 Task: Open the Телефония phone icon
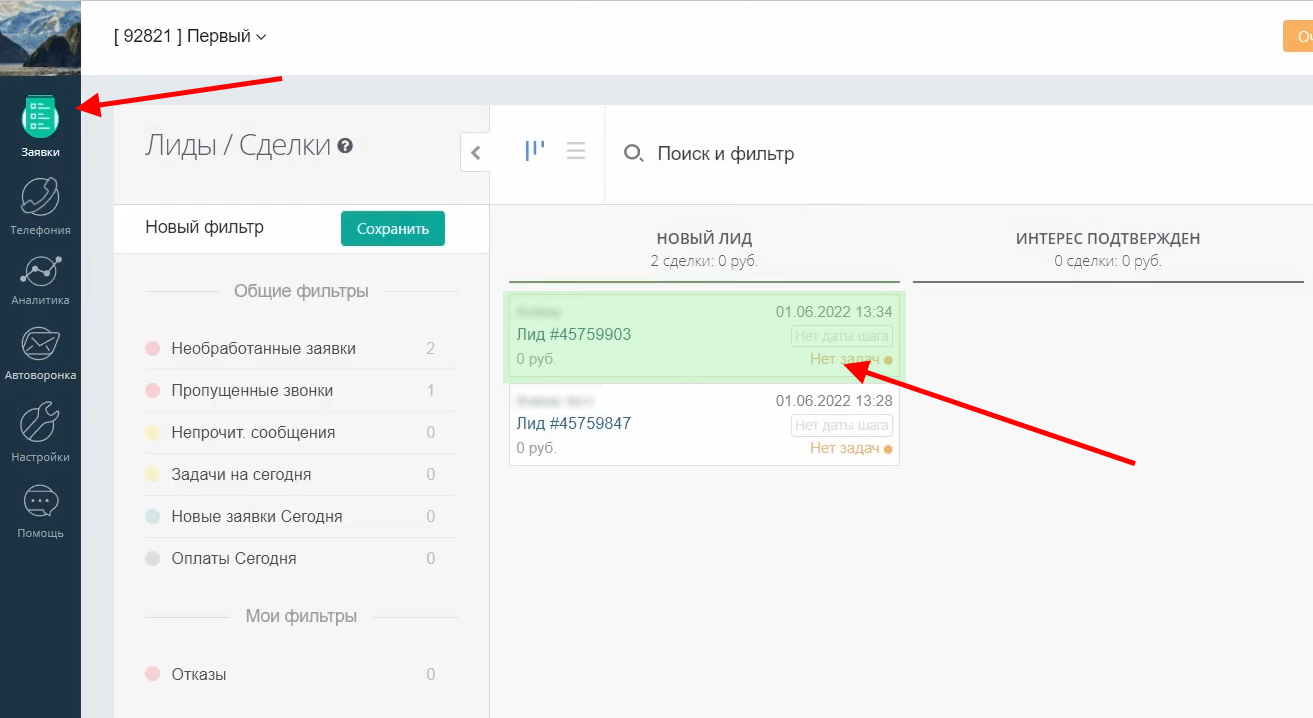pyautogui.click(x=40, y=197)
